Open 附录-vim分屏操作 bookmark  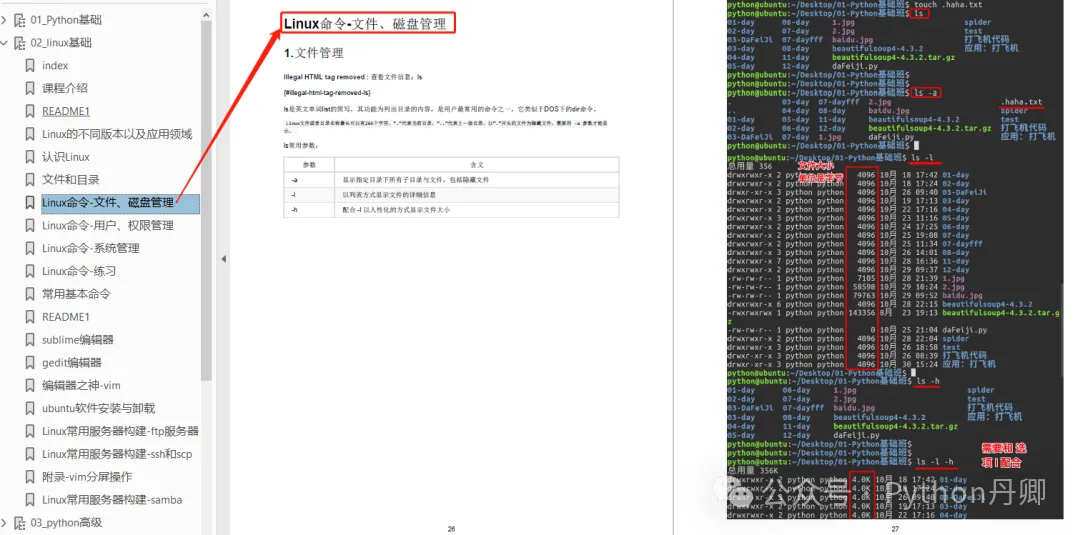(x=87, y=476)
